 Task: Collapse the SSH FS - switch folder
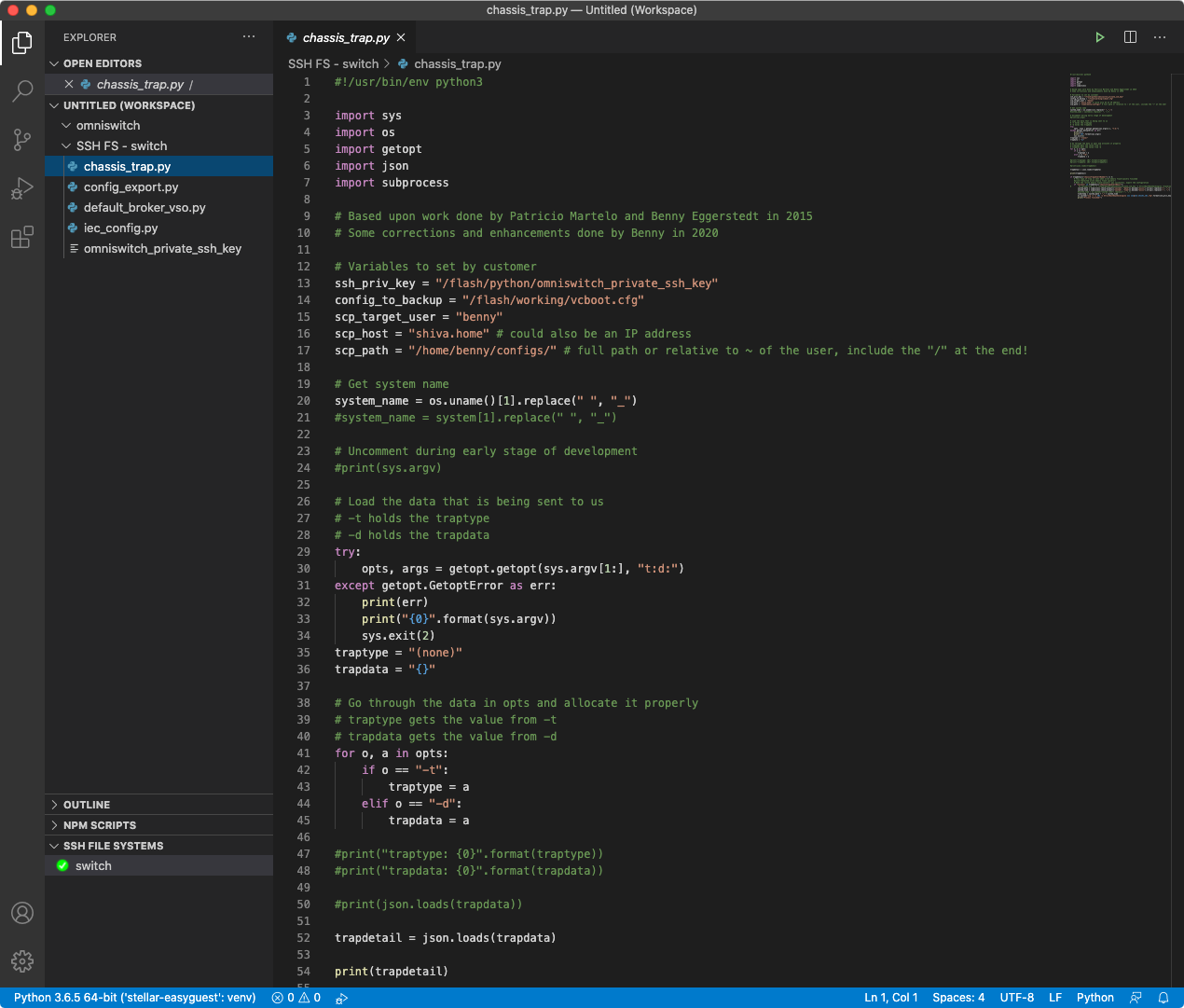point(121,146)
